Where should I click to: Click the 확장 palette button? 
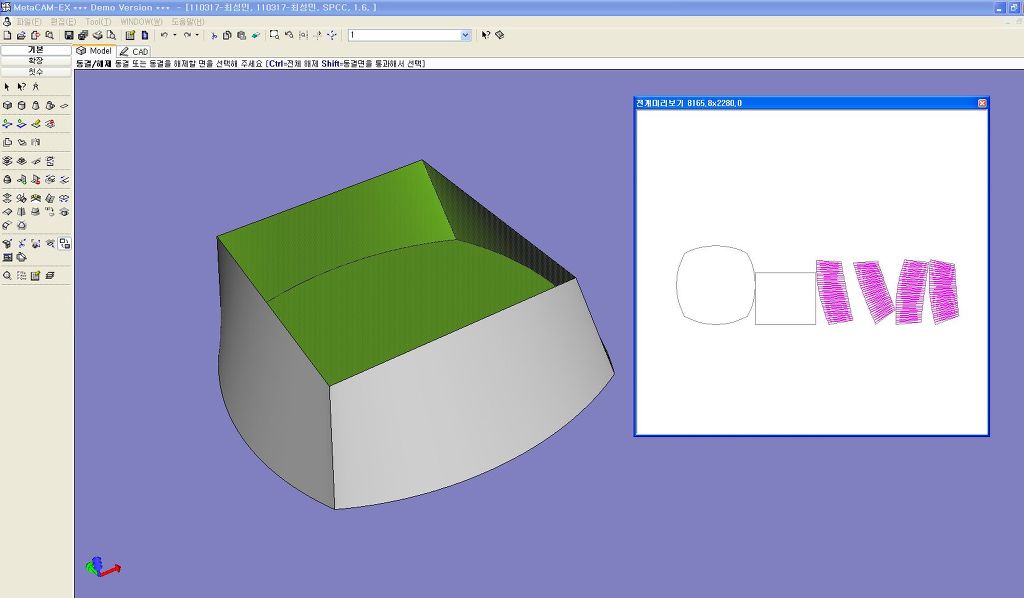coord(36,60)
